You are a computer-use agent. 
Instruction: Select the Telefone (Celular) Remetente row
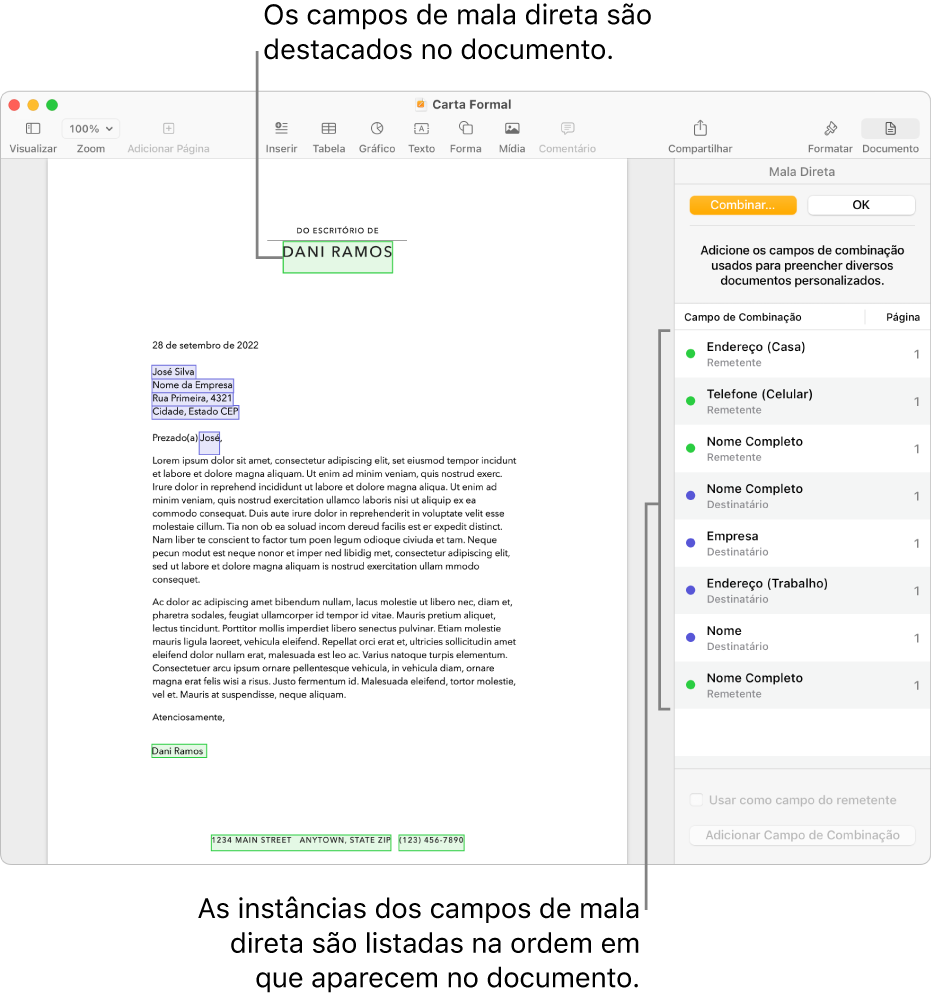(x=802, y=401)
